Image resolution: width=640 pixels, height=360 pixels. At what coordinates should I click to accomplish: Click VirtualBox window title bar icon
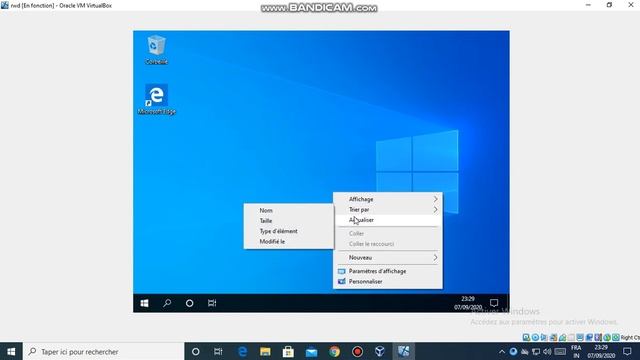pyautogui.click(x=4, y=5)
